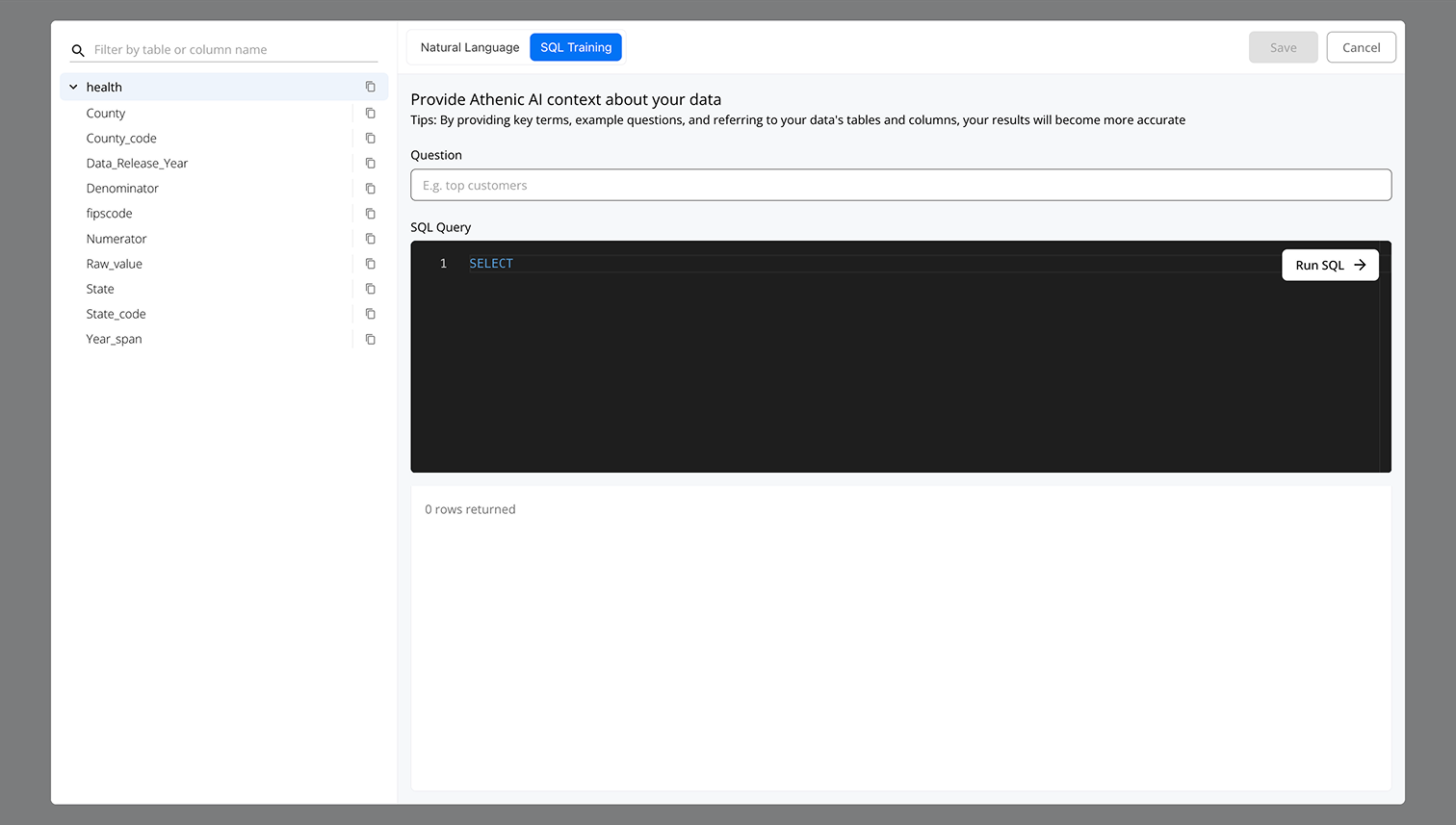Copy the fipscode column name
The image size is (1456, 825).
point(370,214)
